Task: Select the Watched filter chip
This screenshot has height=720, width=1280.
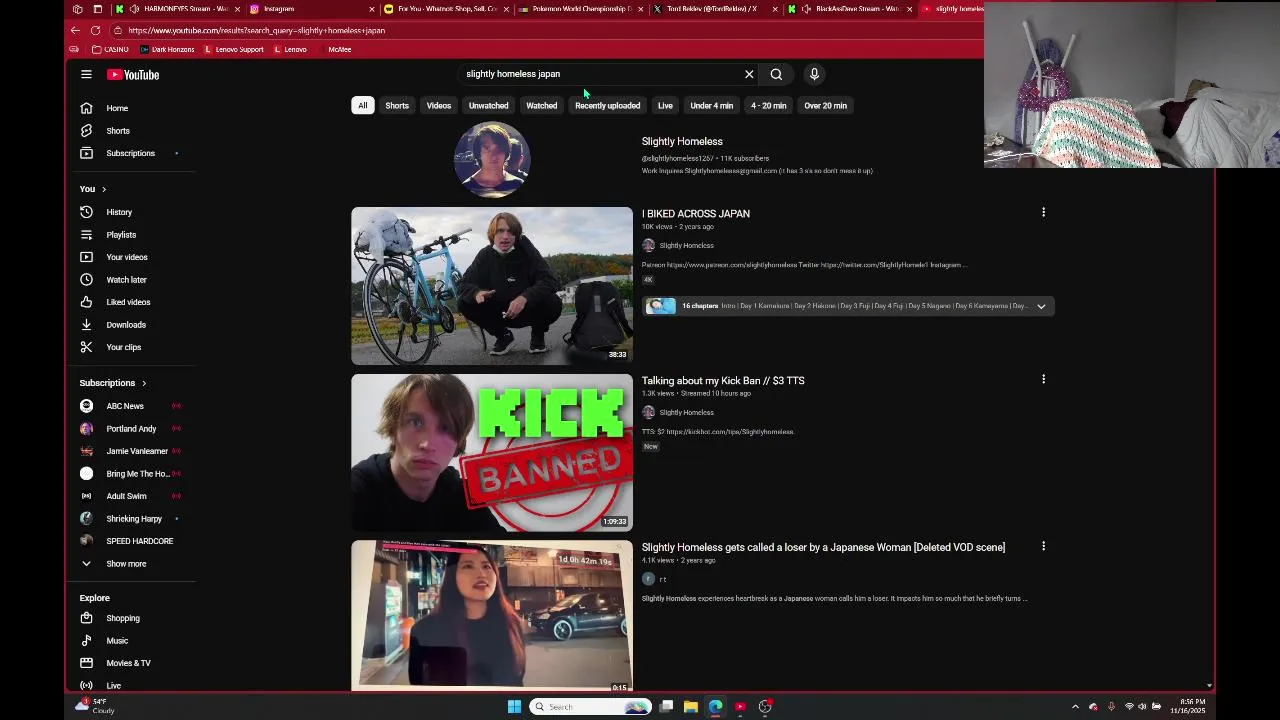Action: click(x=541, y=105)
